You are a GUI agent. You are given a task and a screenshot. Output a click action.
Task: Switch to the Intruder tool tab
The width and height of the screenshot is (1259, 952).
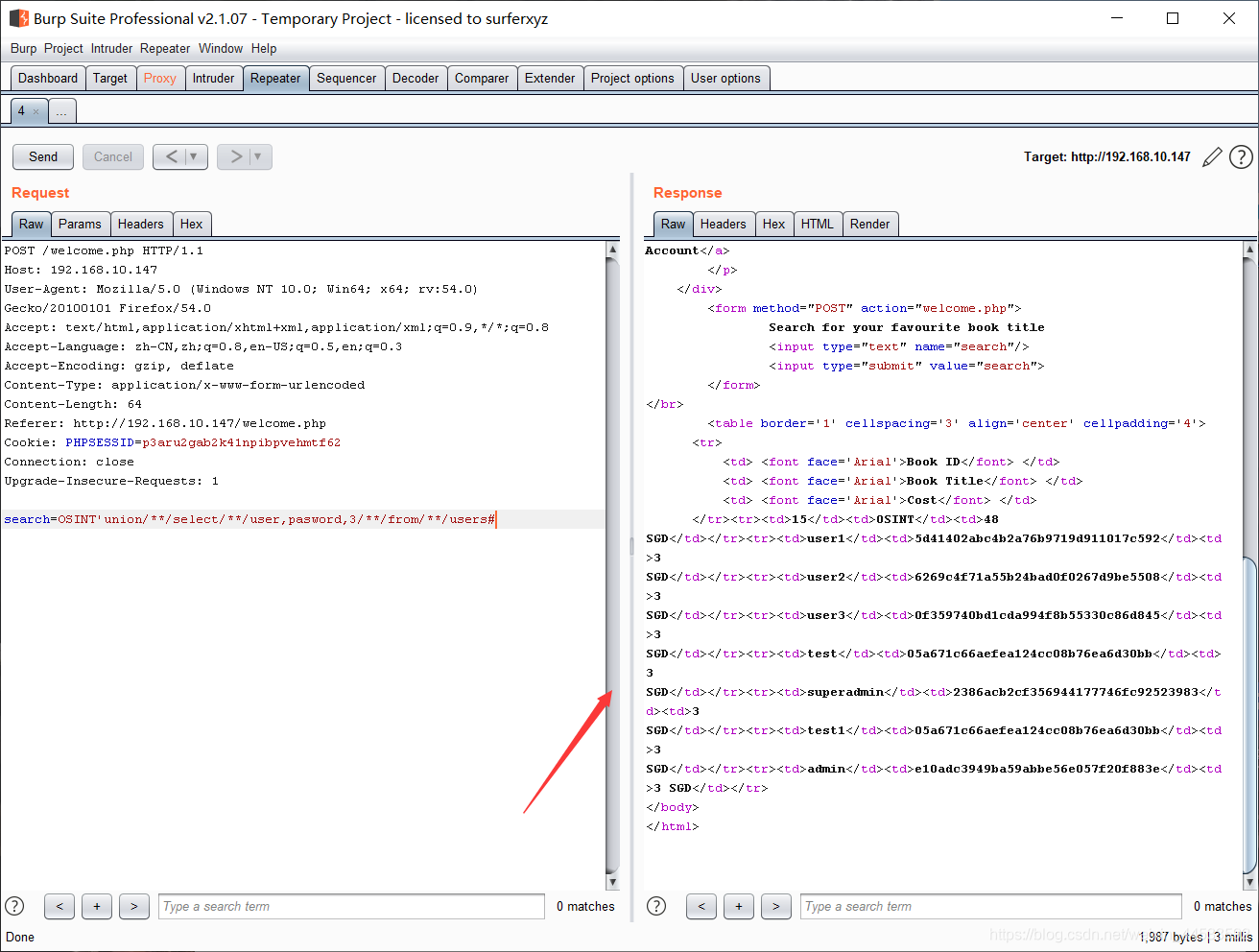[213, 79]
